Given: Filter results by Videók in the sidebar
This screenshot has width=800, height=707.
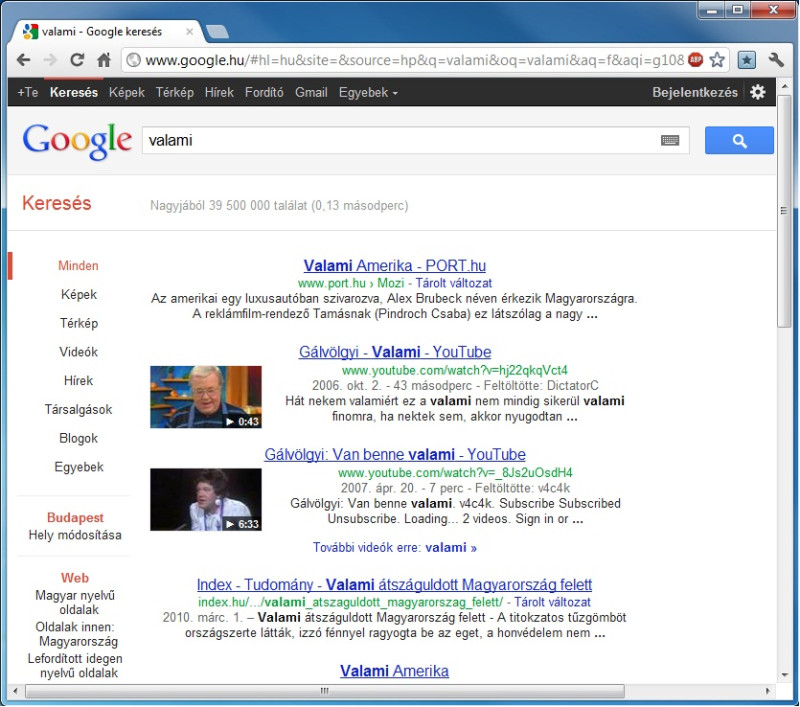Looking at the screenshot, I should pyautogui.click(x=78, y=351).
